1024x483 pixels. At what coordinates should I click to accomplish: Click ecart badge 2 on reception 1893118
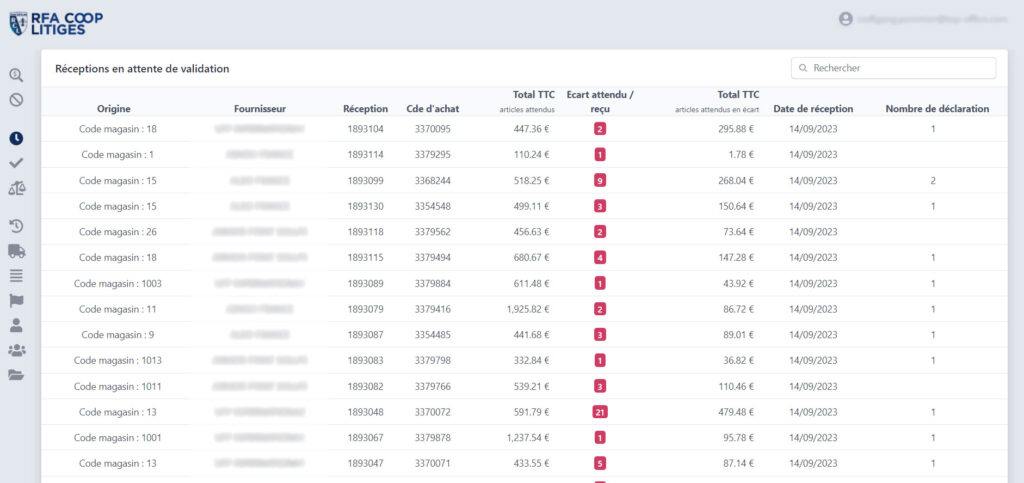(600, 232)
